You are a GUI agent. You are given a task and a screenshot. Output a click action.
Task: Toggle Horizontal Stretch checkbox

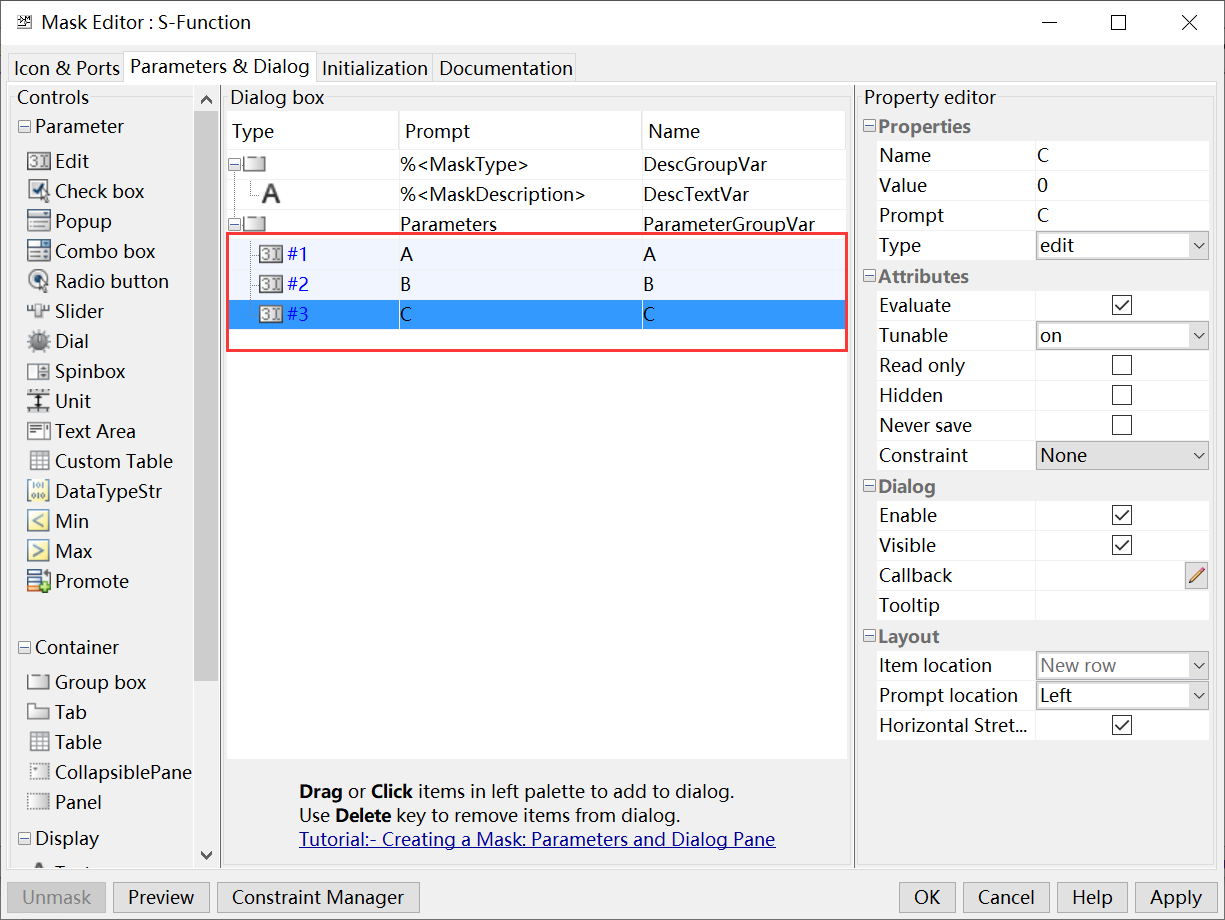tap(1122, 725)
